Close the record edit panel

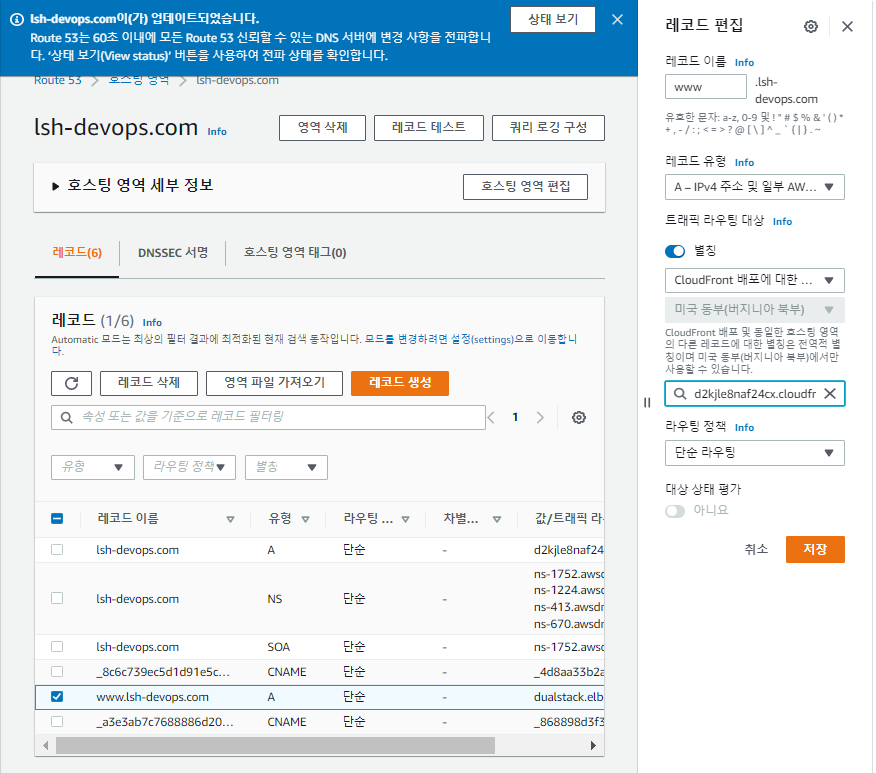pos(847,26)
